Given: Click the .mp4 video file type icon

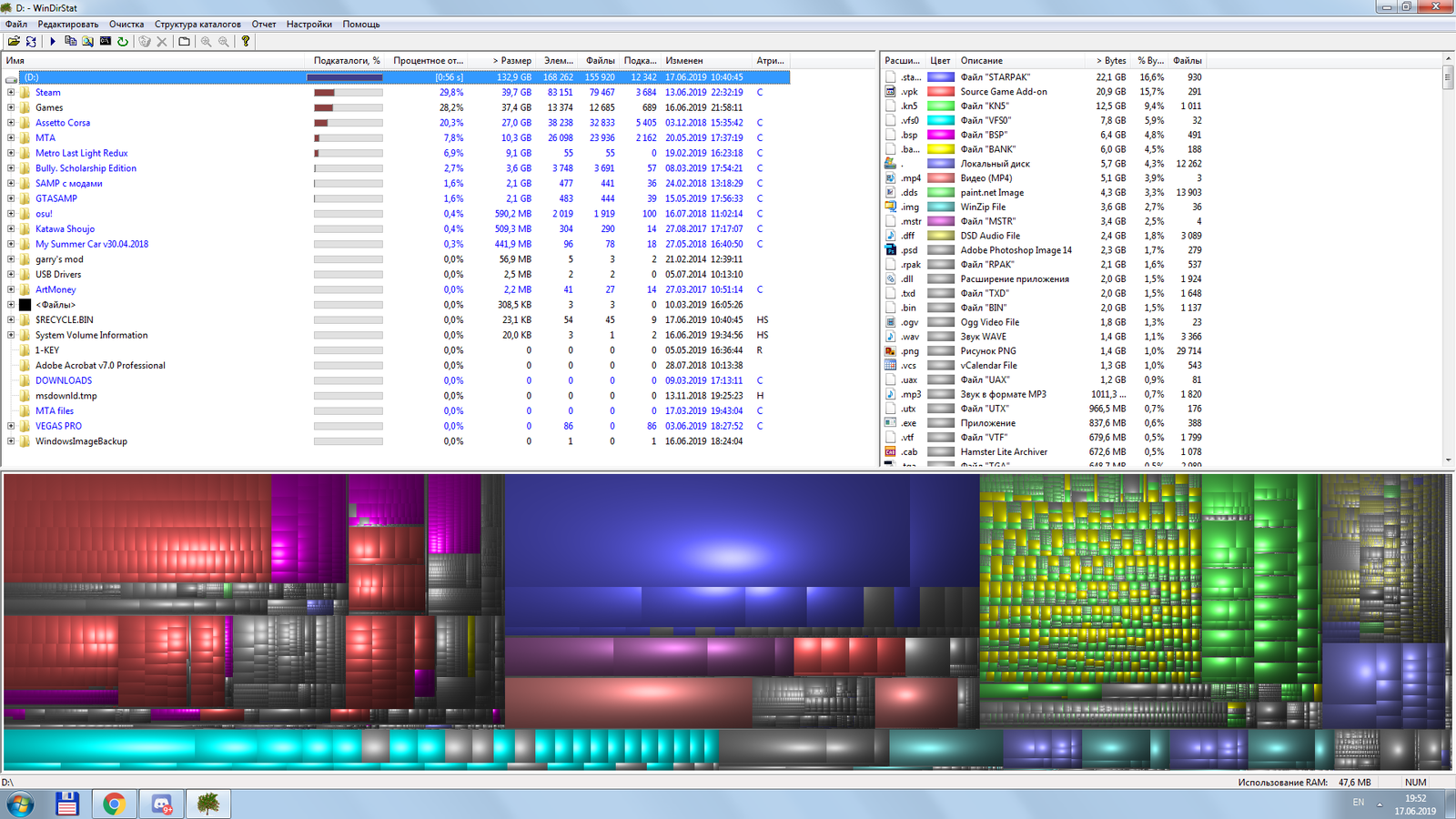Looking at the screenshot, I should (x=890, y=178).
